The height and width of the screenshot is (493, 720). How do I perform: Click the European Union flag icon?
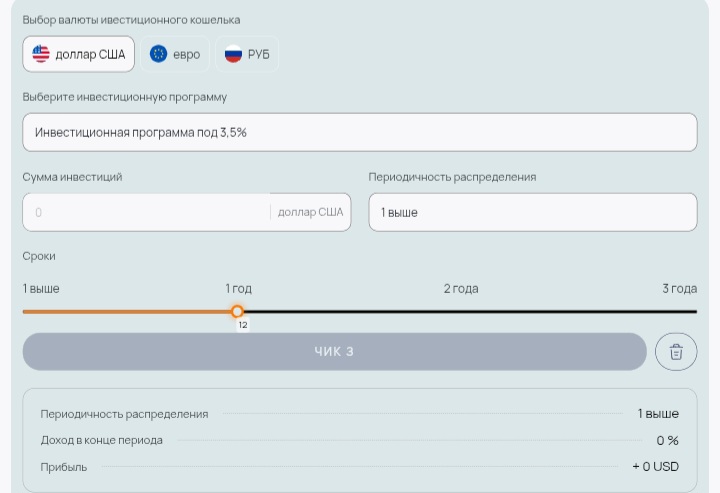(158, 54)
